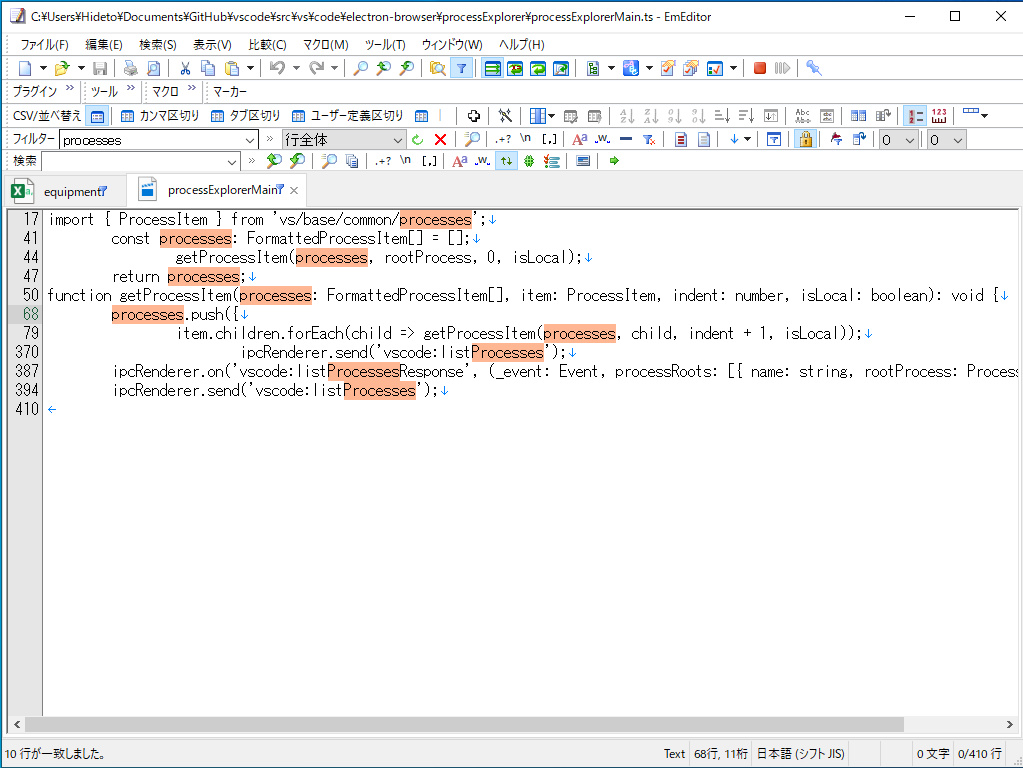1023x768 pixels.
Task: Click the Advanced filter window icon
Action: (774, 139)
